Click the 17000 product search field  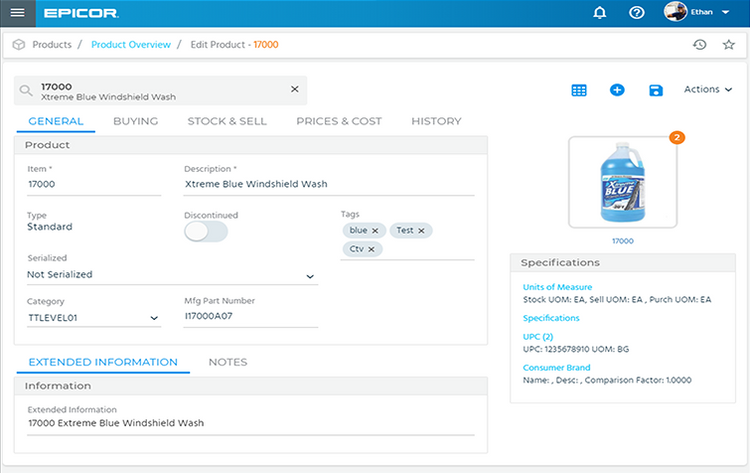coord(160,91)
